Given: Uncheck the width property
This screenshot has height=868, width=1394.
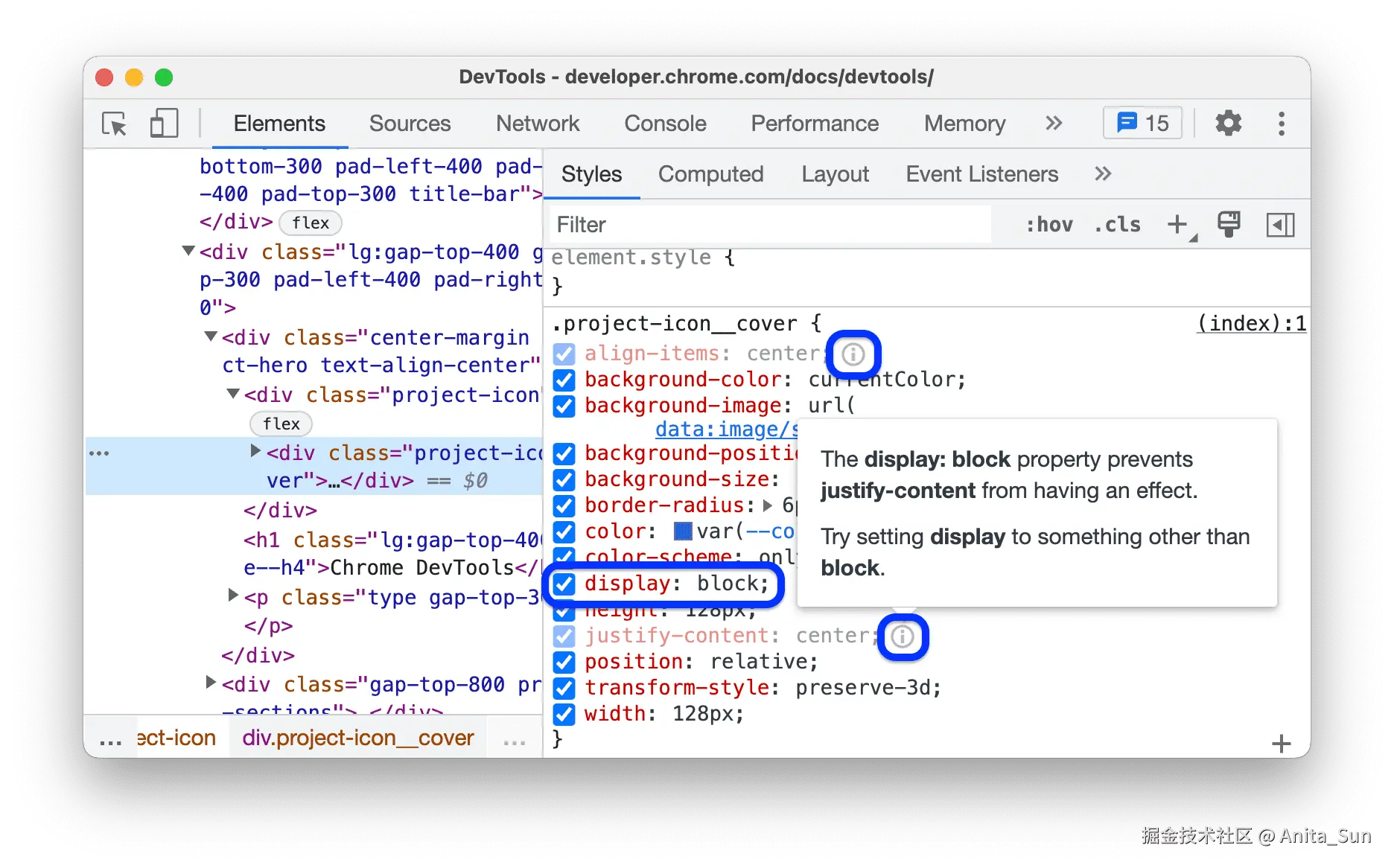Looking at the screenshot, I should pyautogui.click(x=564, y=714).
